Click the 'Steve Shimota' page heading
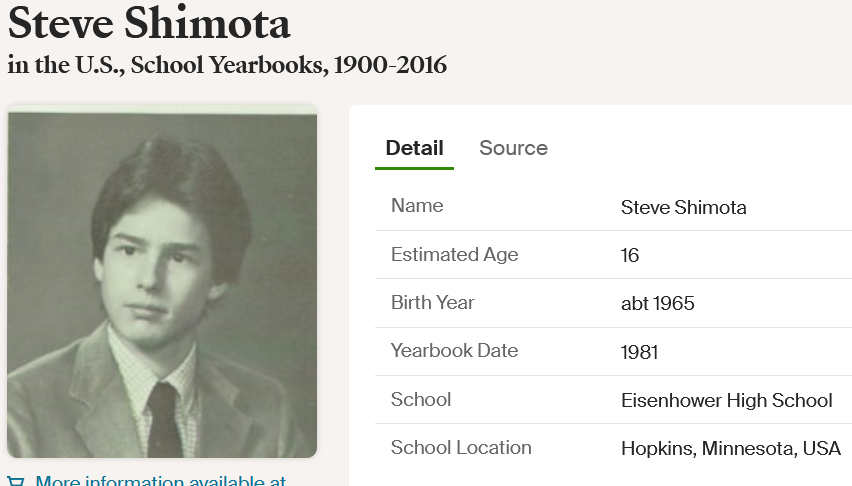The height and width of the screenshot is (486, 852). point(149,24)
